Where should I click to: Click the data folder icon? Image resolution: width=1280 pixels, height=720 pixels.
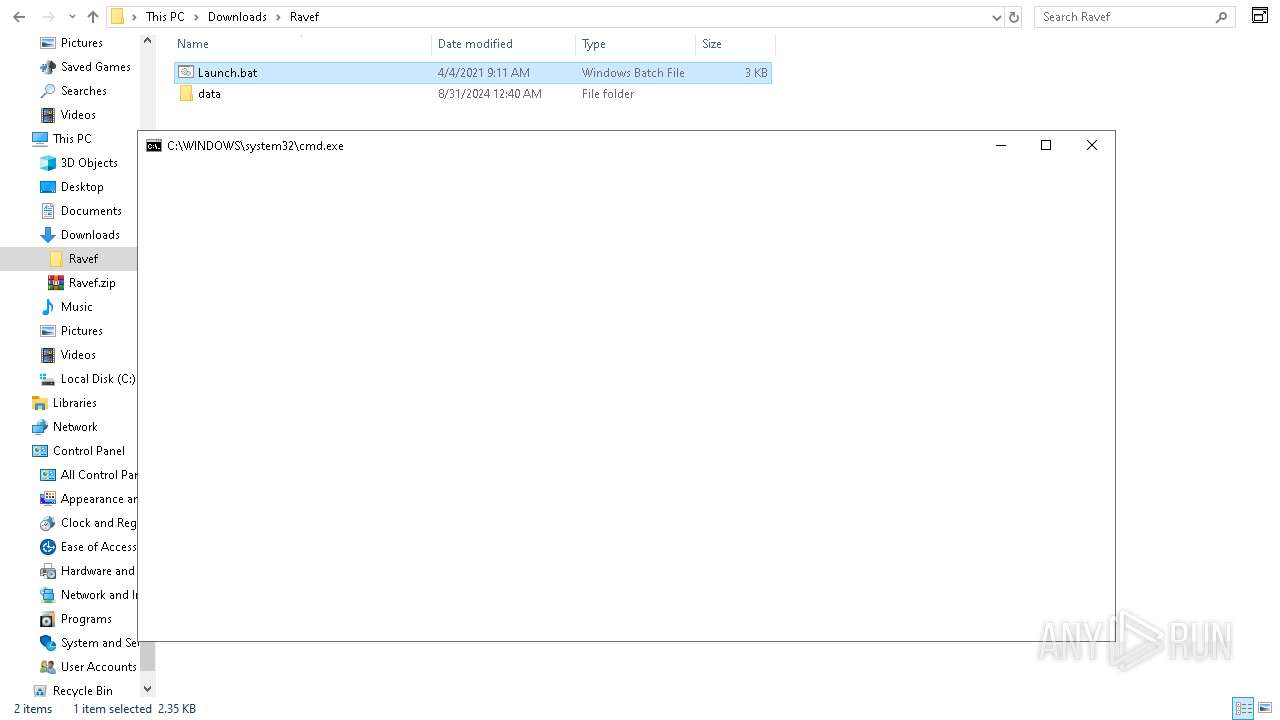[186, 94]
